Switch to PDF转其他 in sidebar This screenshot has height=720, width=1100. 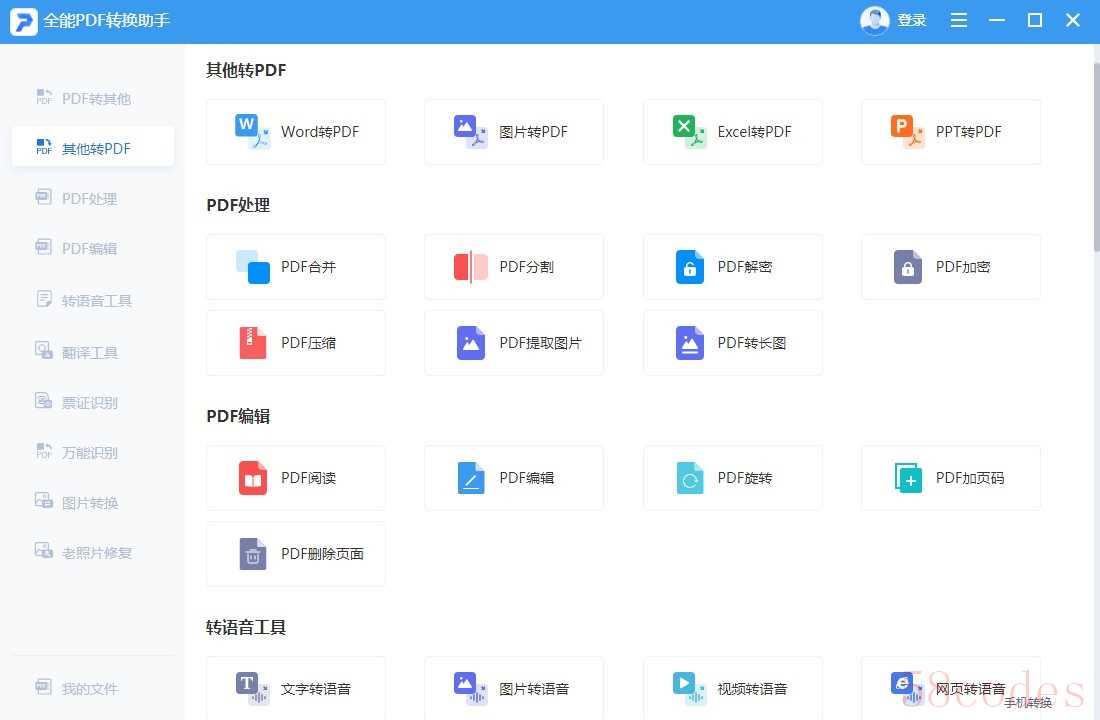coord(93,98)
